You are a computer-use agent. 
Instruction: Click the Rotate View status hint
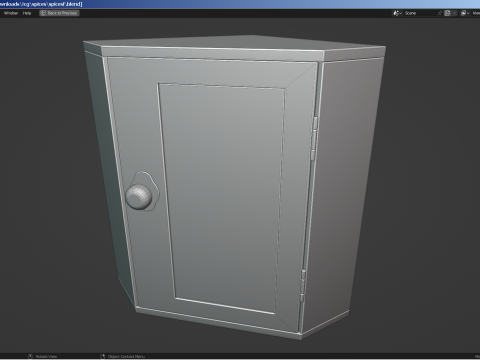[x=43, y=356]
